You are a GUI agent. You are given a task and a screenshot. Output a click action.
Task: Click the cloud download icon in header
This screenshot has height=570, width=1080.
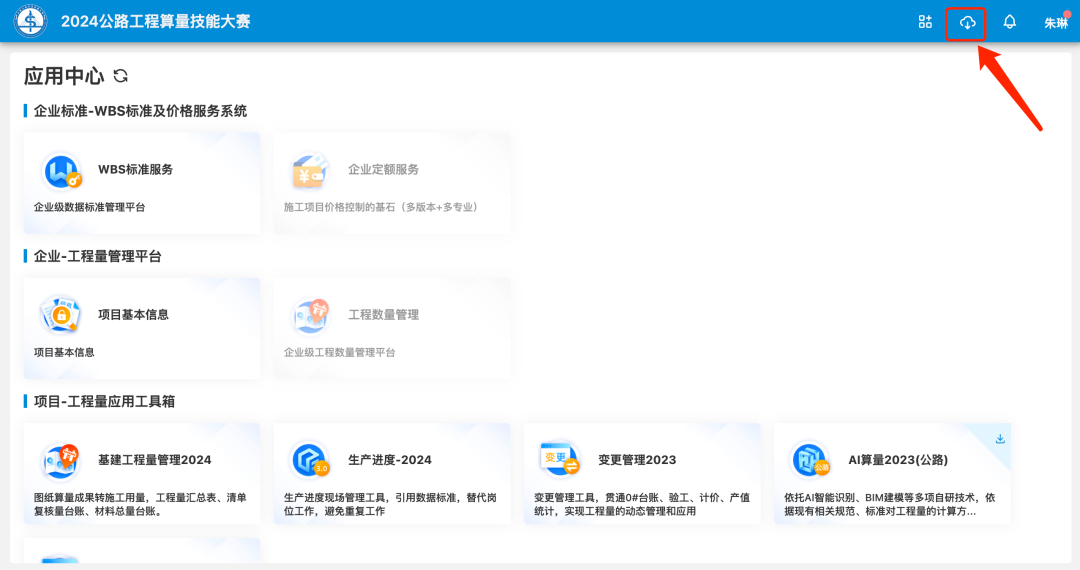[967, 23]
